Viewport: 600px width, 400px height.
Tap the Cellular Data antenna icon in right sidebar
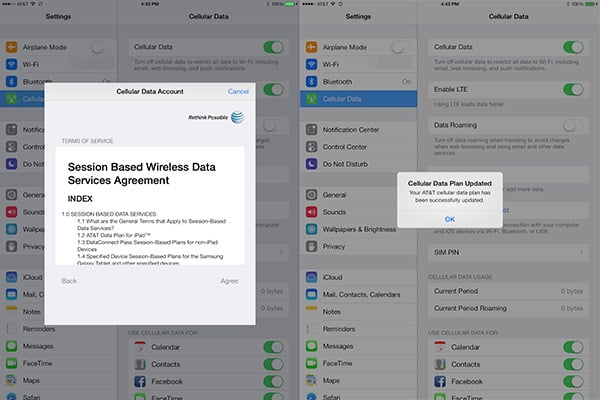coord(311,99)
